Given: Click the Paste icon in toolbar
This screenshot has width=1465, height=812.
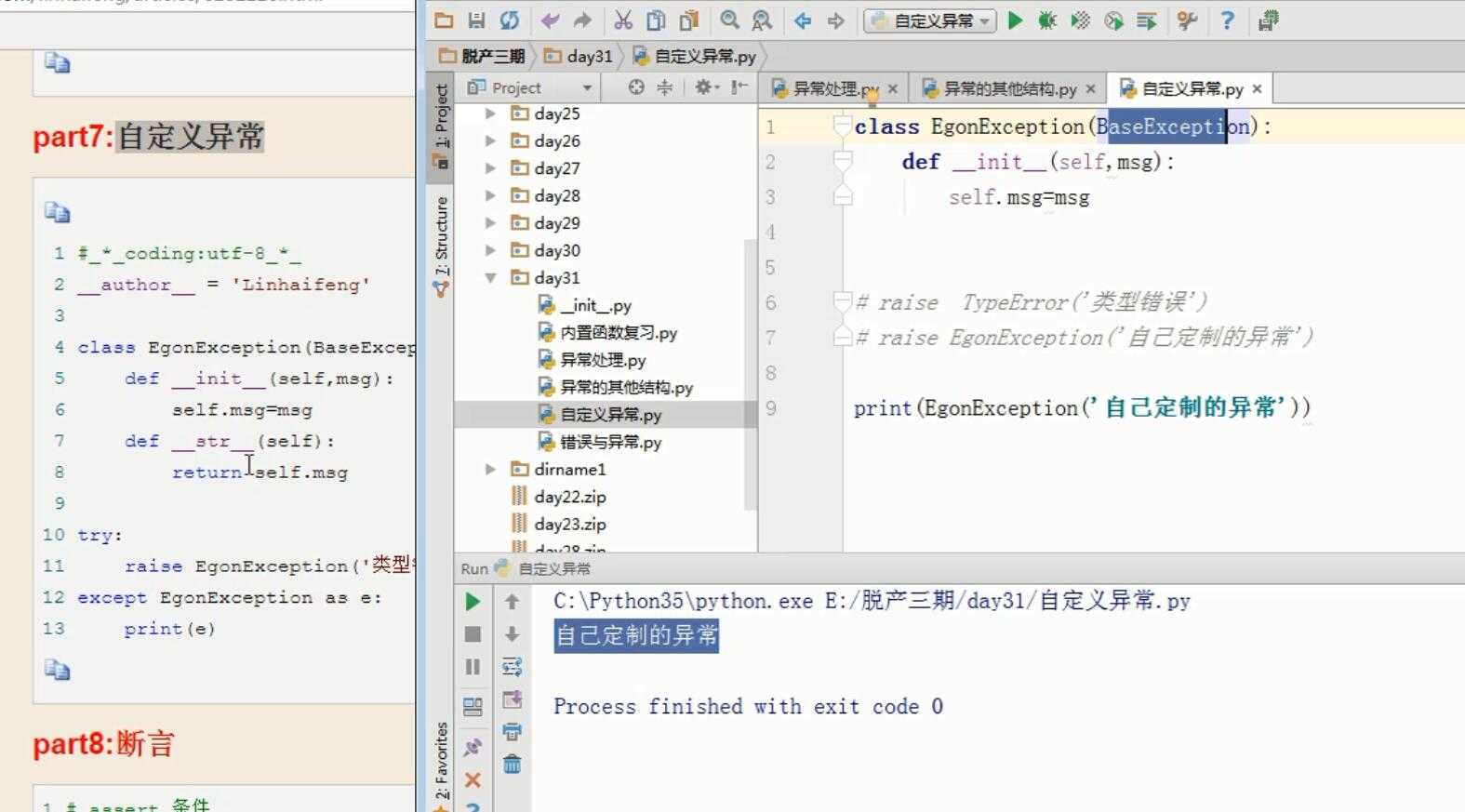Looking at the screenshot, I should coord(688,20).
